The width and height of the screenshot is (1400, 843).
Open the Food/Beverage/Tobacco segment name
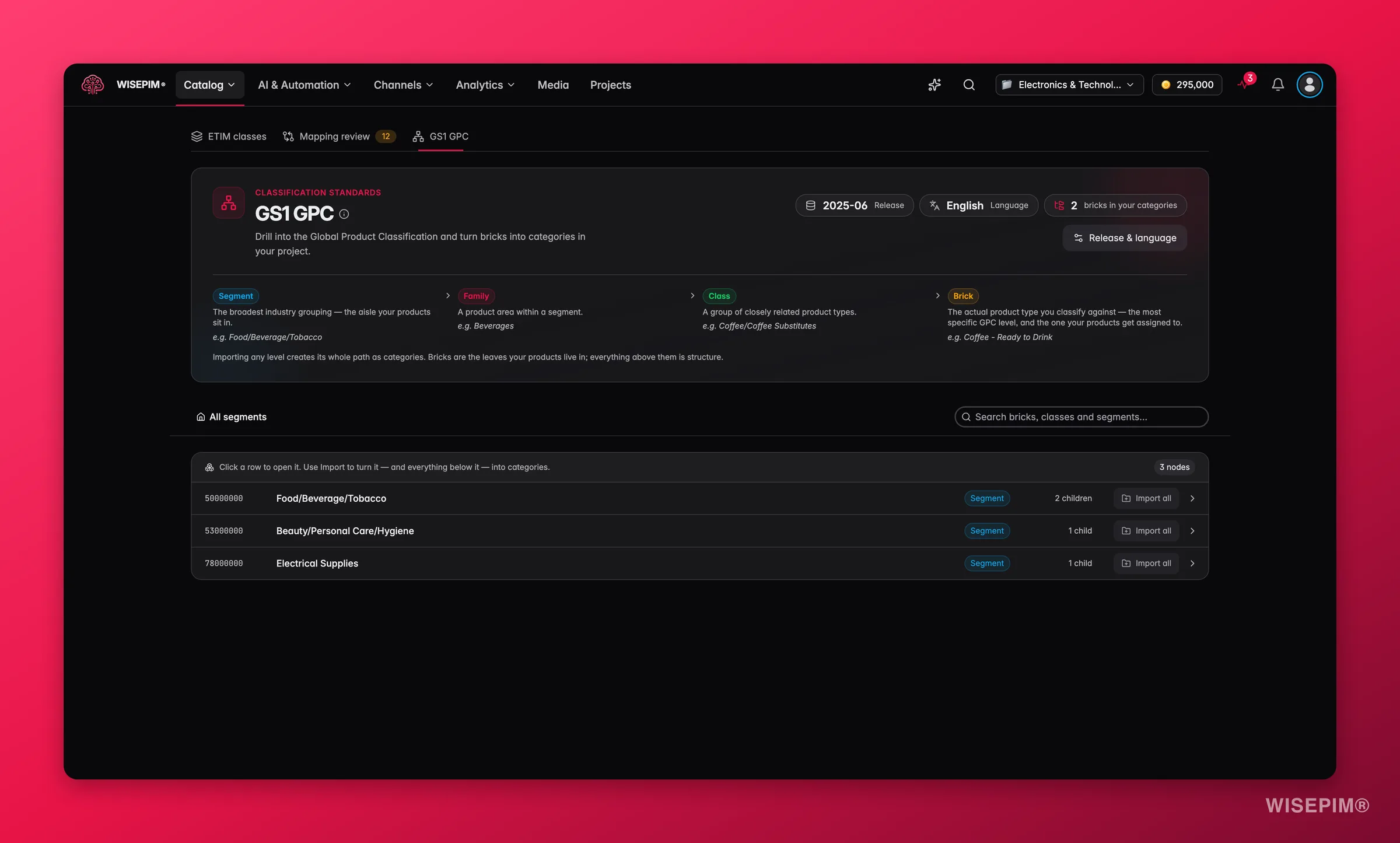coord(331,498)
